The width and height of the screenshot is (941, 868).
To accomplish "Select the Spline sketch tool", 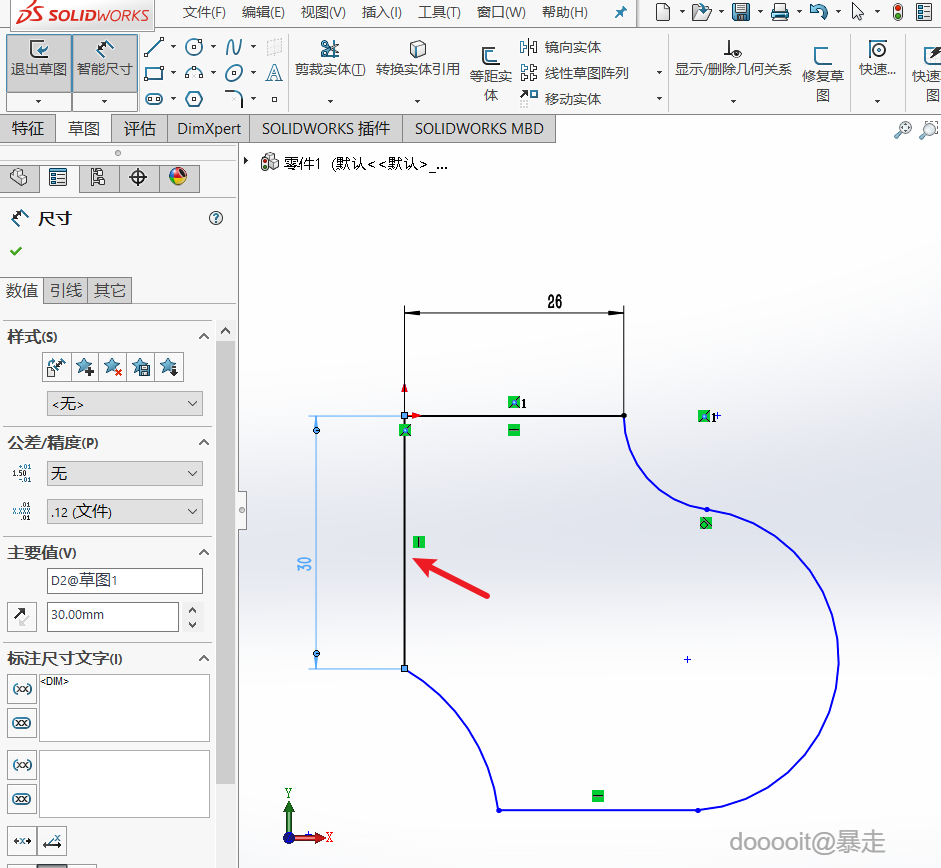I will pyautogui.click(x=233, y=47).
